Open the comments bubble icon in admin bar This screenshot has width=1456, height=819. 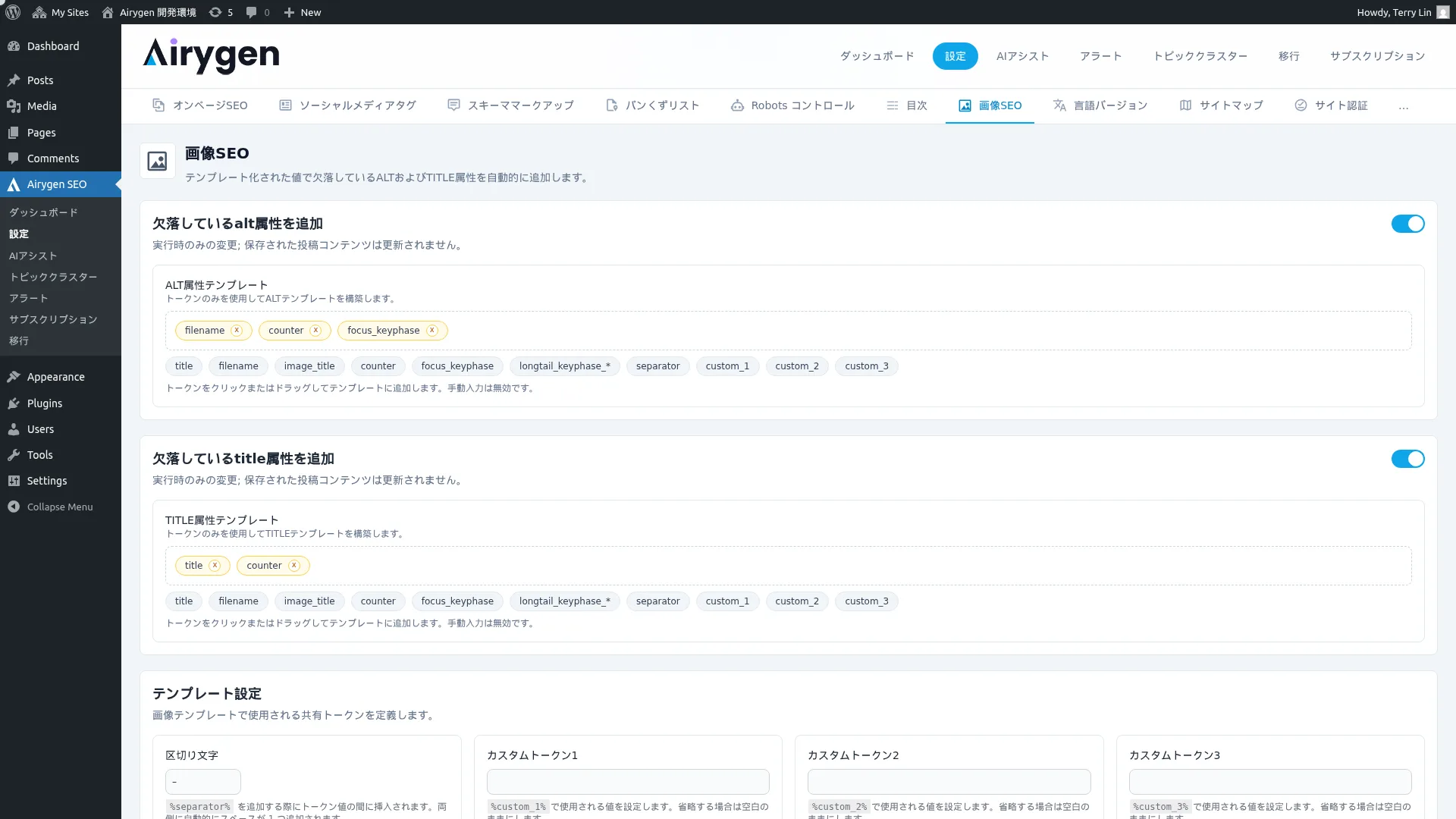click(258, 12)
